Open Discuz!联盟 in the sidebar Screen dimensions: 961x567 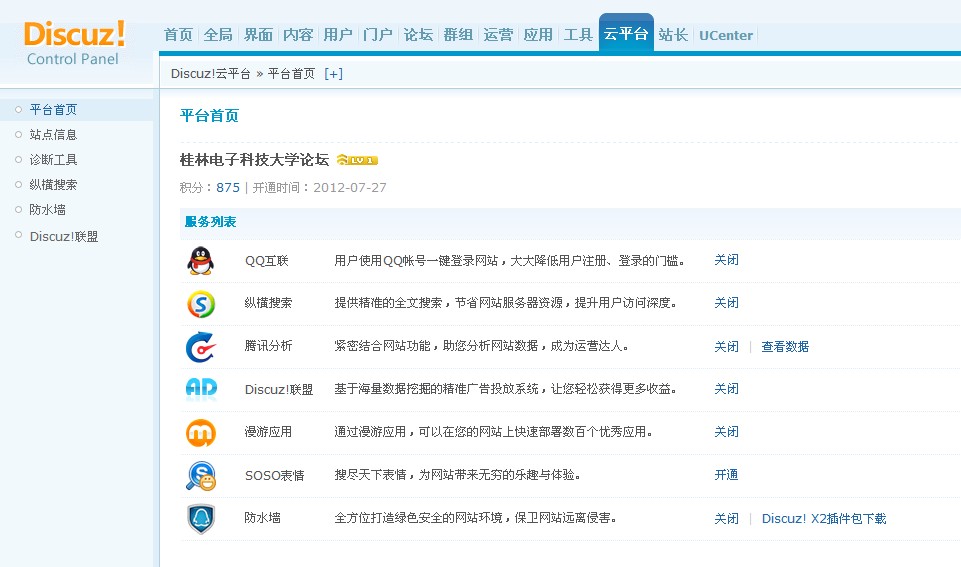point(64,237)
